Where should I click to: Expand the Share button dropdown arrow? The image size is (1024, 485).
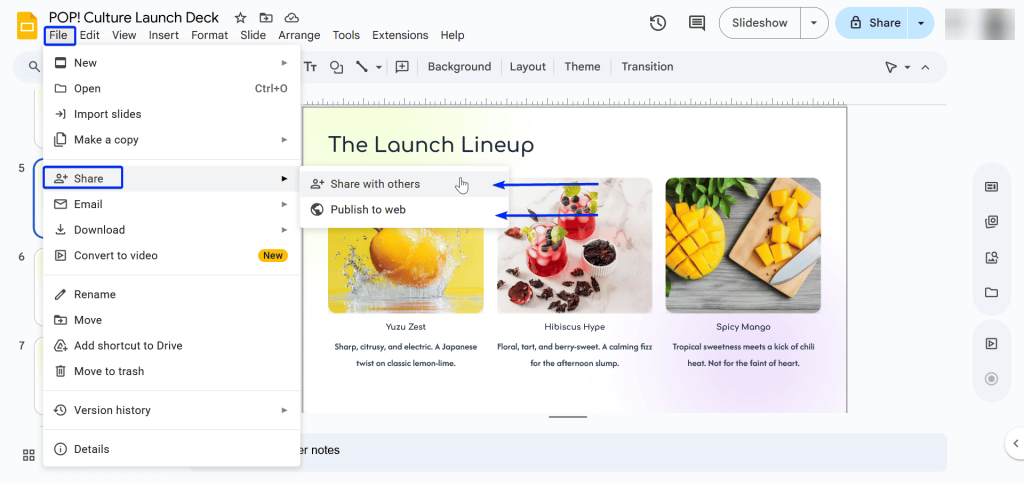[920, 23]
